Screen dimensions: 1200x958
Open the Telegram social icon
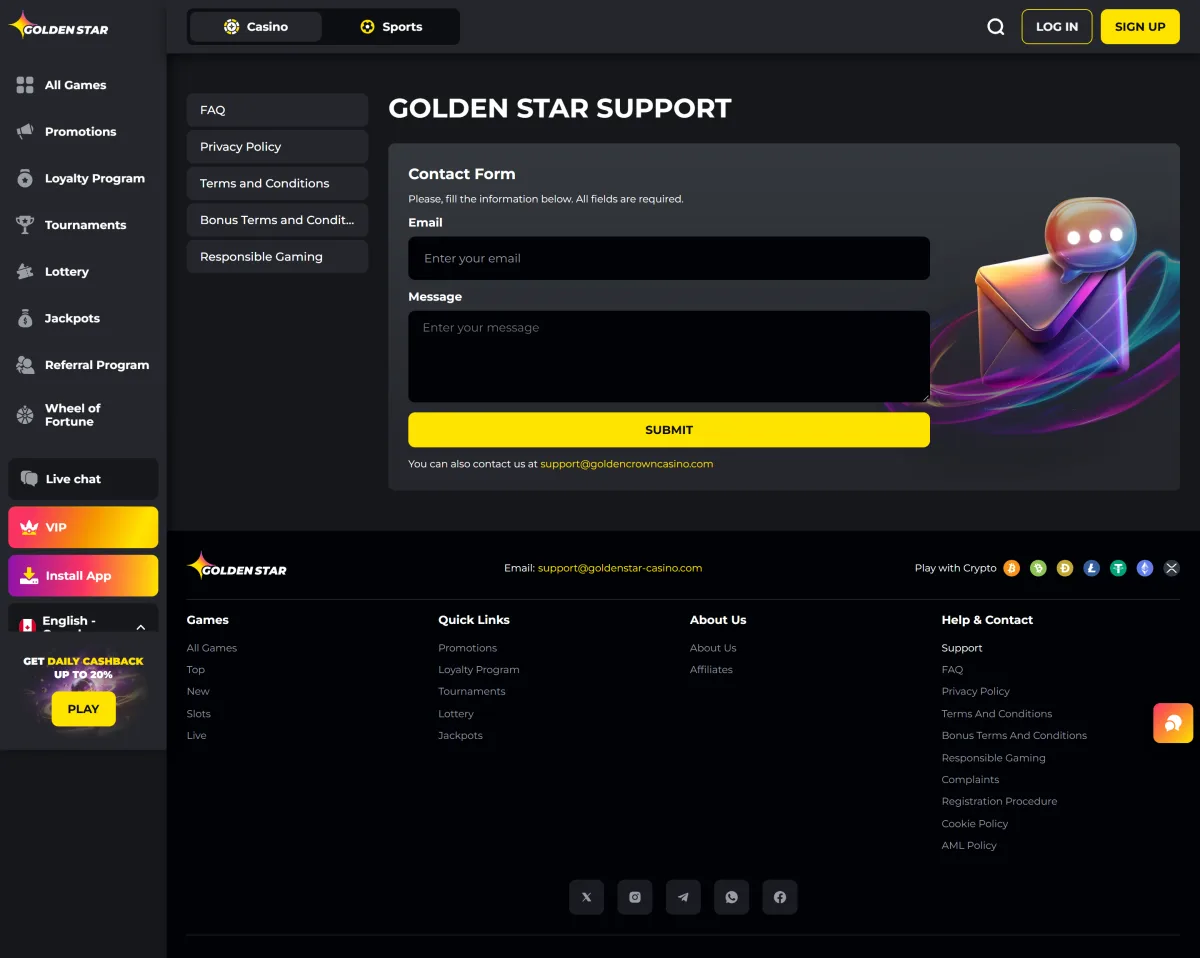pos(683,897)
